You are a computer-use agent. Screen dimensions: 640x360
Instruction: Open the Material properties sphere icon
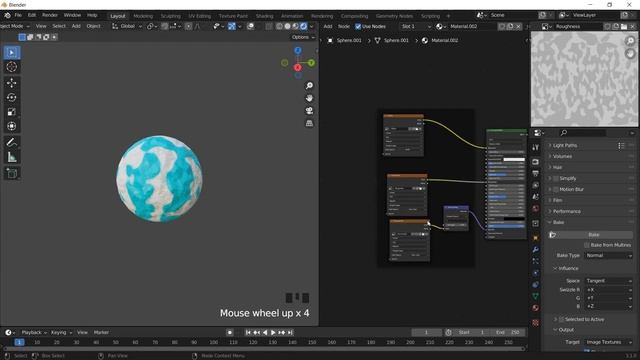tap(536, 308)
